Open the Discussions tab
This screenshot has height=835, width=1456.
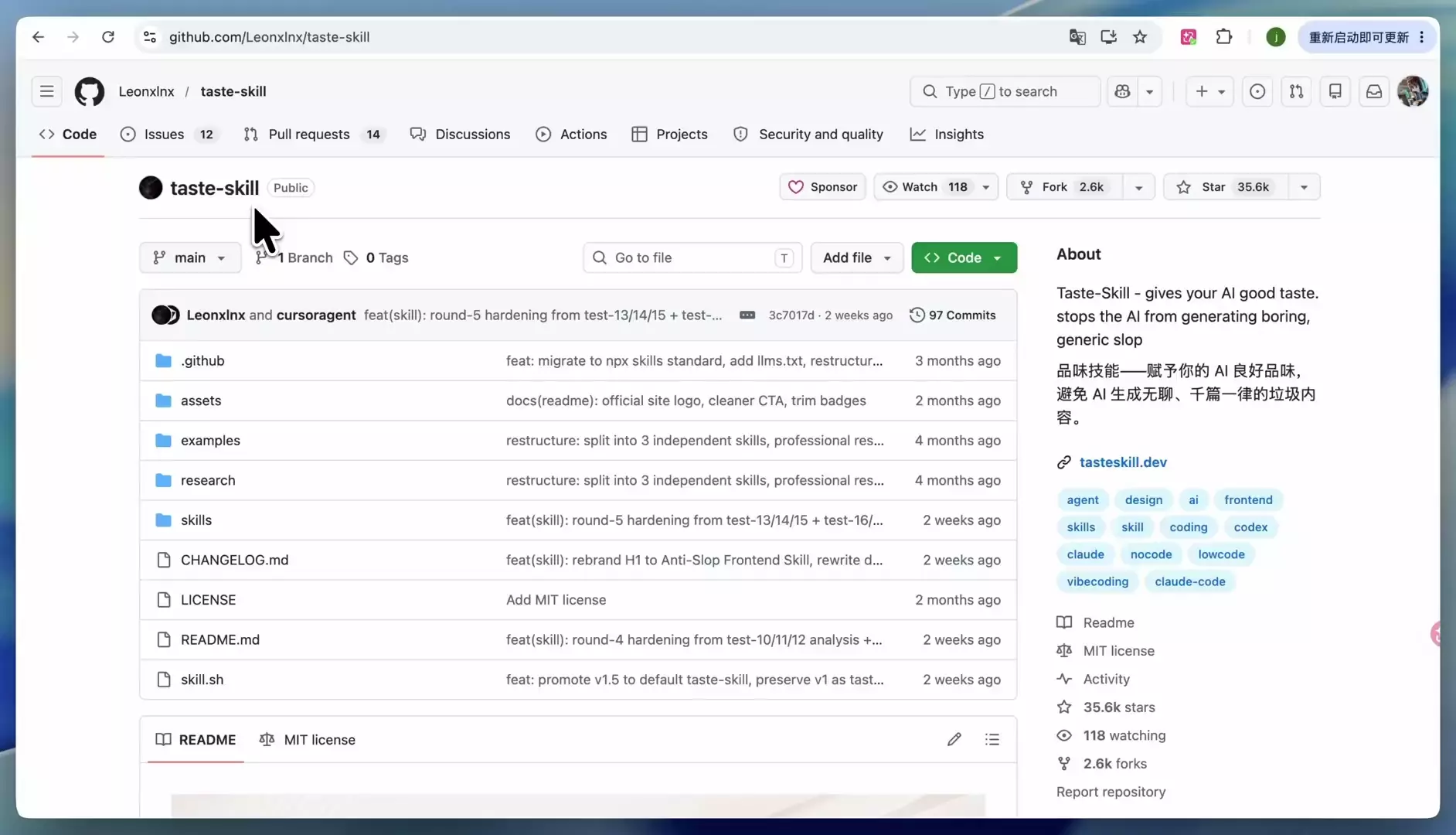[x=460, y=135]
